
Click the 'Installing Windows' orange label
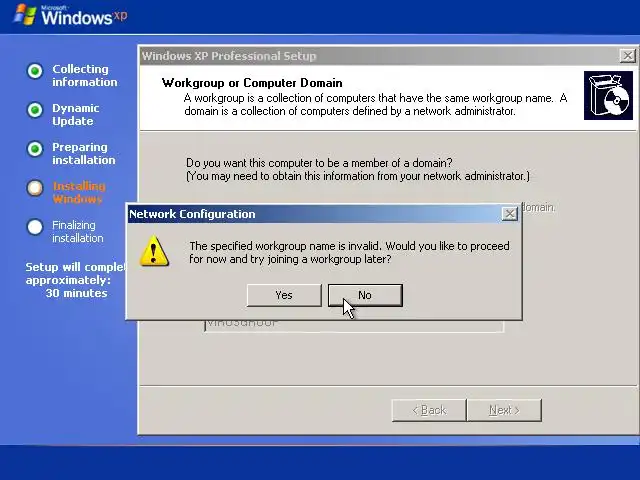click(79, 193)
